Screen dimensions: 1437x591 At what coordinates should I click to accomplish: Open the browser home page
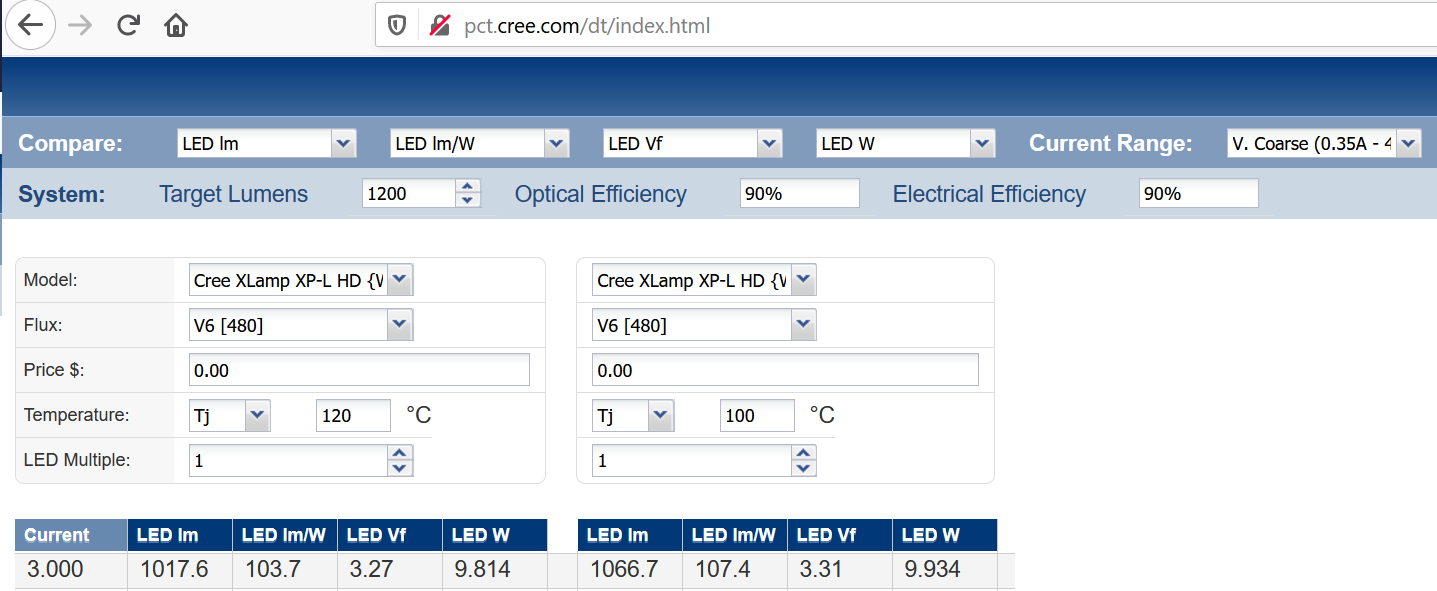(176, 25)
